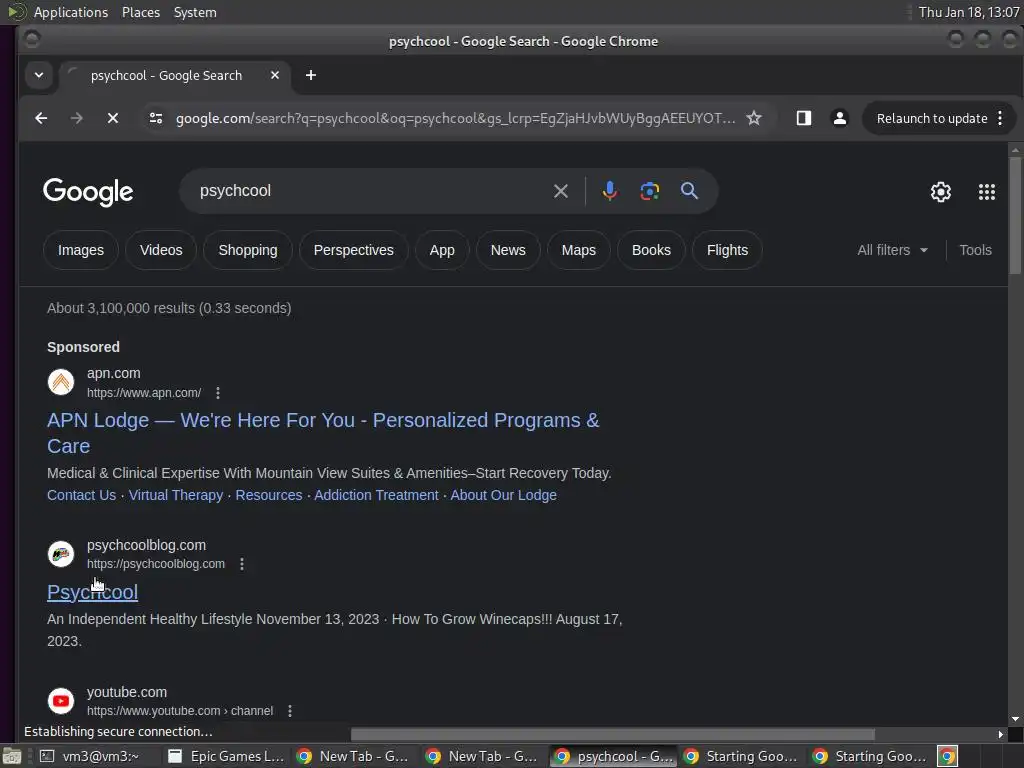Click the YouTube favicon
This screenshot has width=1024, height=768.
pos(61,701)
